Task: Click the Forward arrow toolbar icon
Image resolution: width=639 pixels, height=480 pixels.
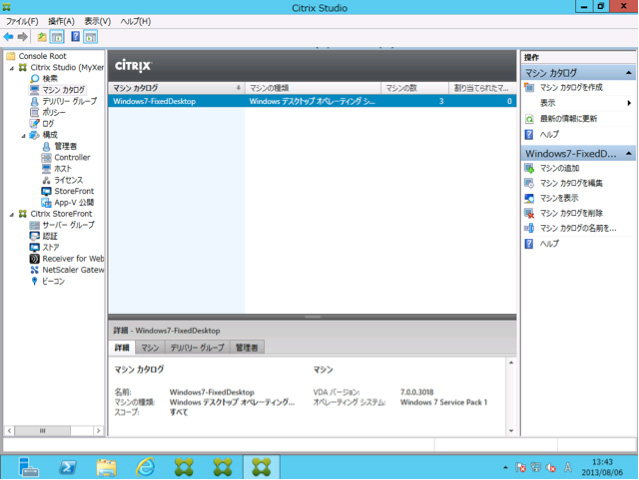Action: (x=23, y=37)
